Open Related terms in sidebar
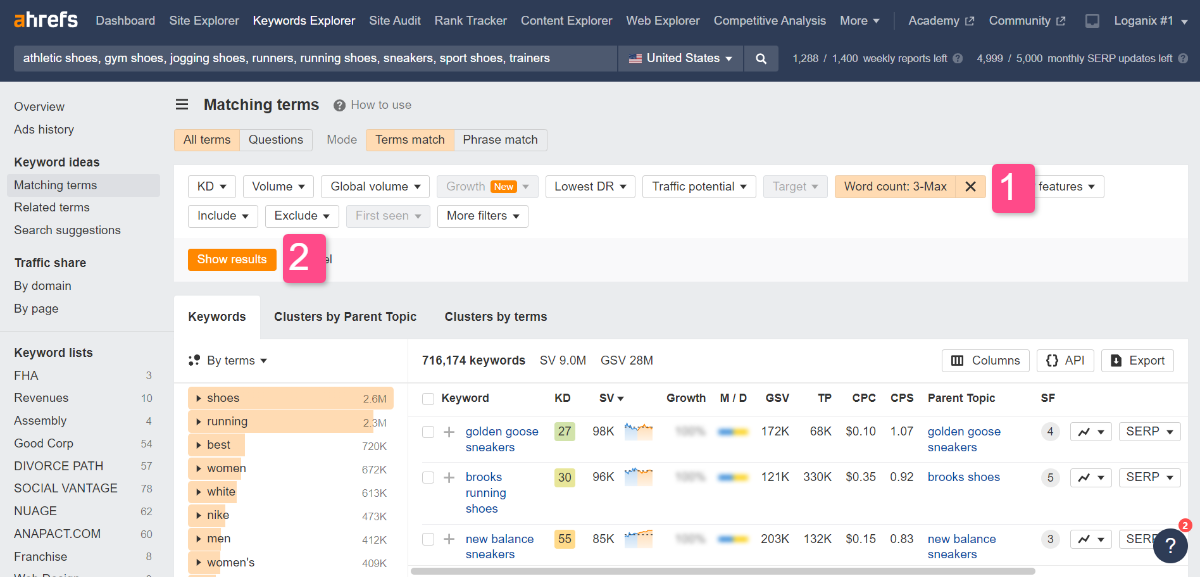The image size is (1200, 577). tap(52, 208)
